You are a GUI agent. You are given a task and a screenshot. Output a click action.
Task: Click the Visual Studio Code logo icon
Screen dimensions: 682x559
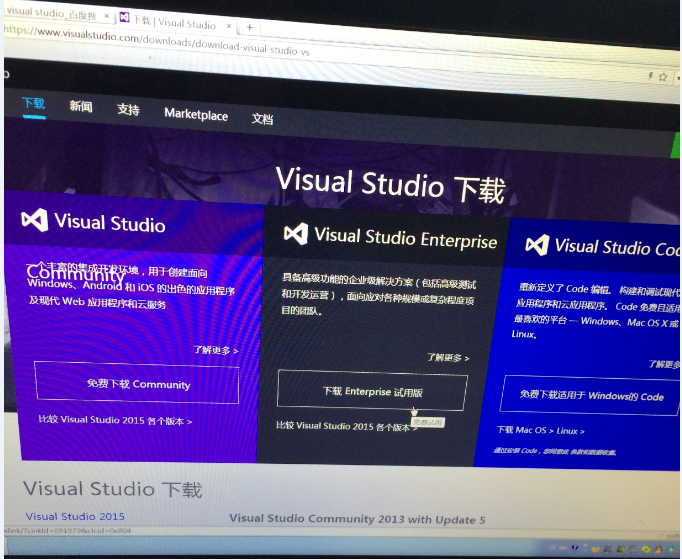(537, 245)
